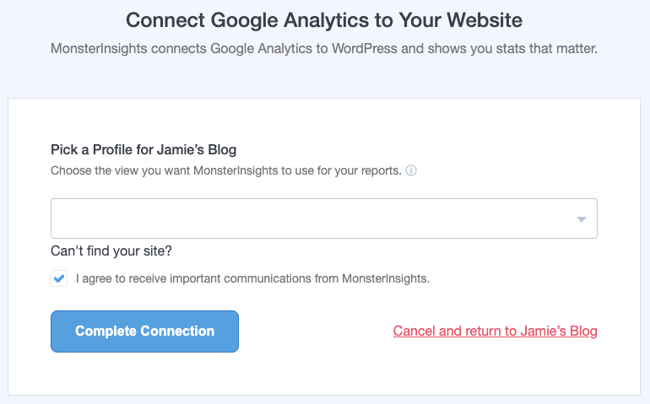Viewport: 650px width, 404px height.
Task: Click Cancel and return to Jamie's Blog
Action: click(494, 331)
